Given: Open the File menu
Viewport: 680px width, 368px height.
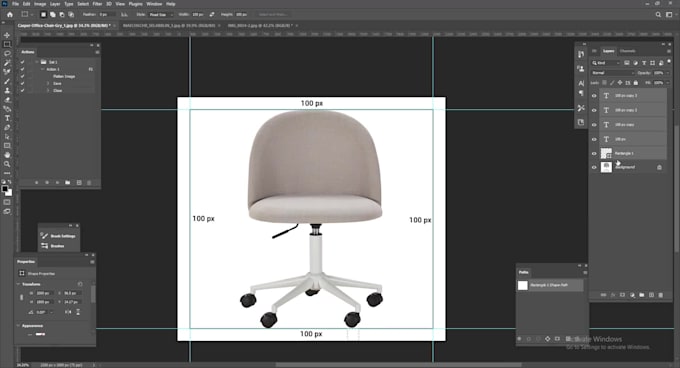Looking at the screenshot, I should coord(15,4).
